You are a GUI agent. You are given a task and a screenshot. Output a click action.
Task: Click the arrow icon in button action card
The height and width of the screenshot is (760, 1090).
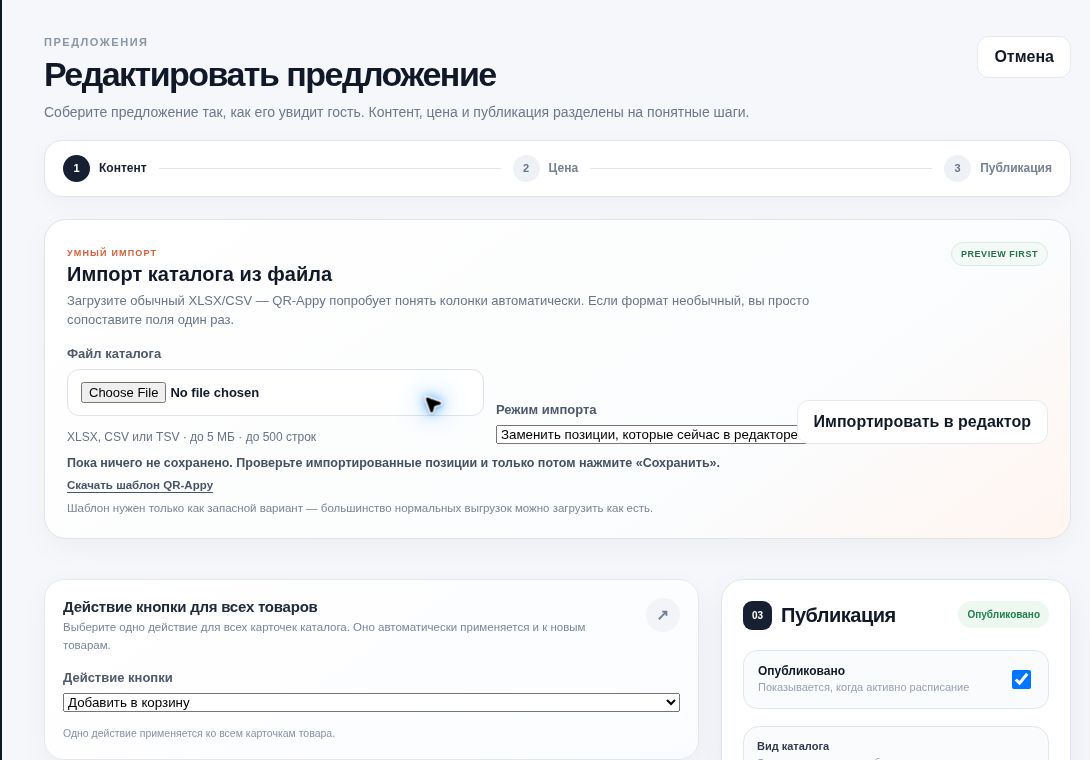click(x=662, y=615)
